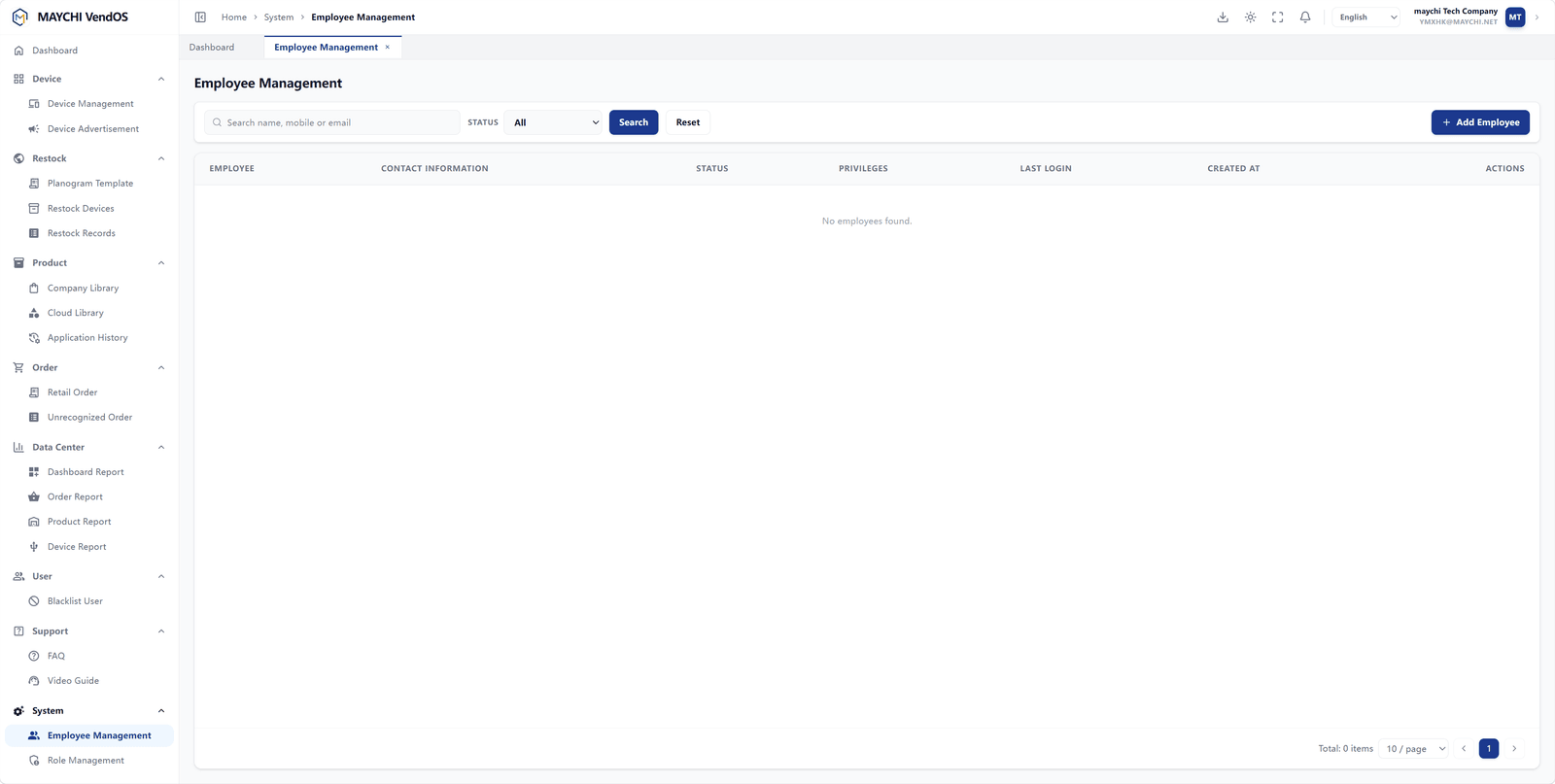The height and width of the screenshot is (784, 1555).
Task: Enter fullscreen with the expand icon
Action: coord(1277,17)
